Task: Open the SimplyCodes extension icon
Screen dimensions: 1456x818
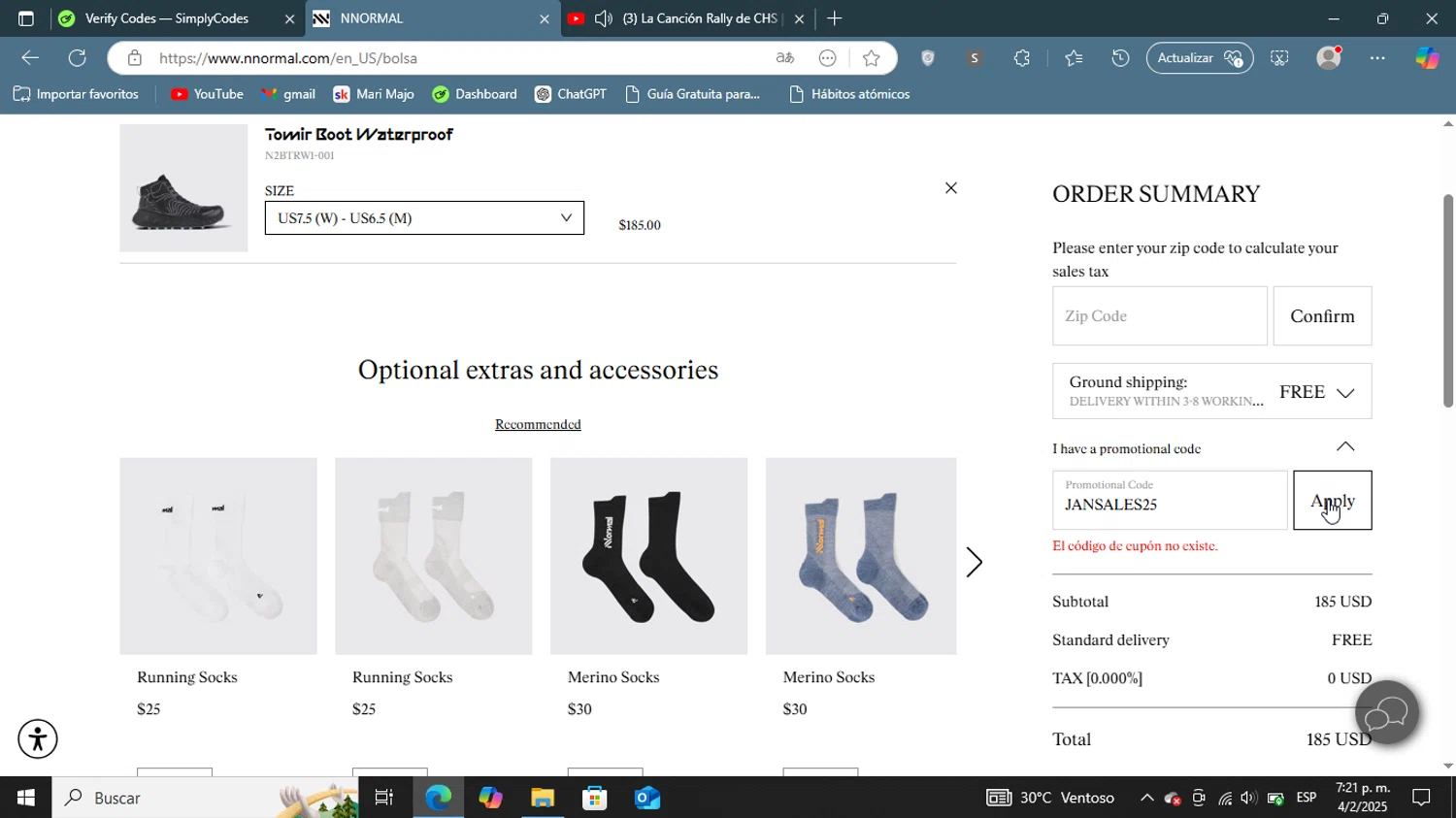Action: [975, 58]
